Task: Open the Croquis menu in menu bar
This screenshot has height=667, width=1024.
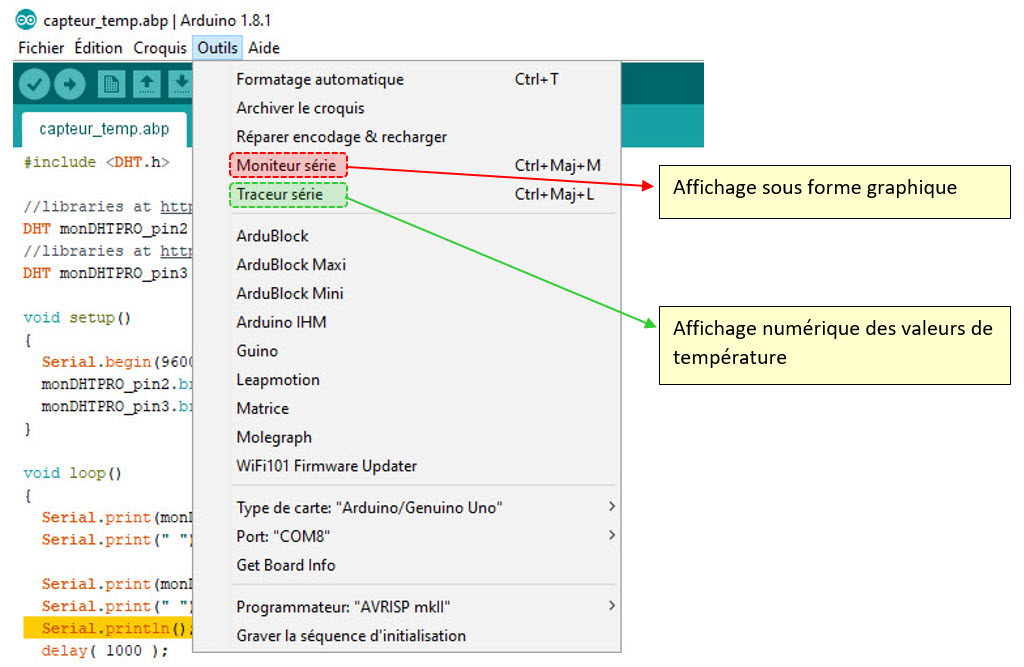Action: pyautogui.click(x=159, y=48)
